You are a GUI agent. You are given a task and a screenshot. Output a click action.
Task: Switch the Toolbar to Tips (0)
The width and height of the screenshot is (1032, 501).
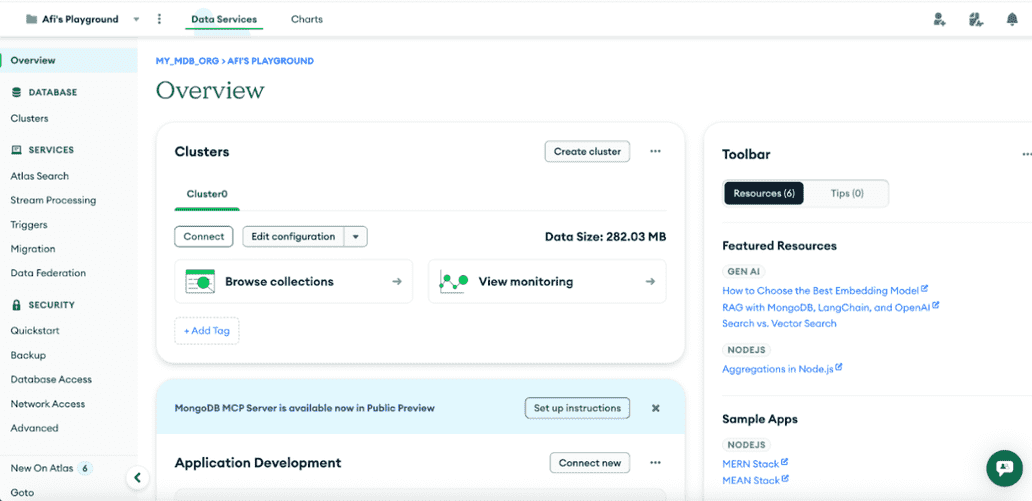tap(846, 193)
